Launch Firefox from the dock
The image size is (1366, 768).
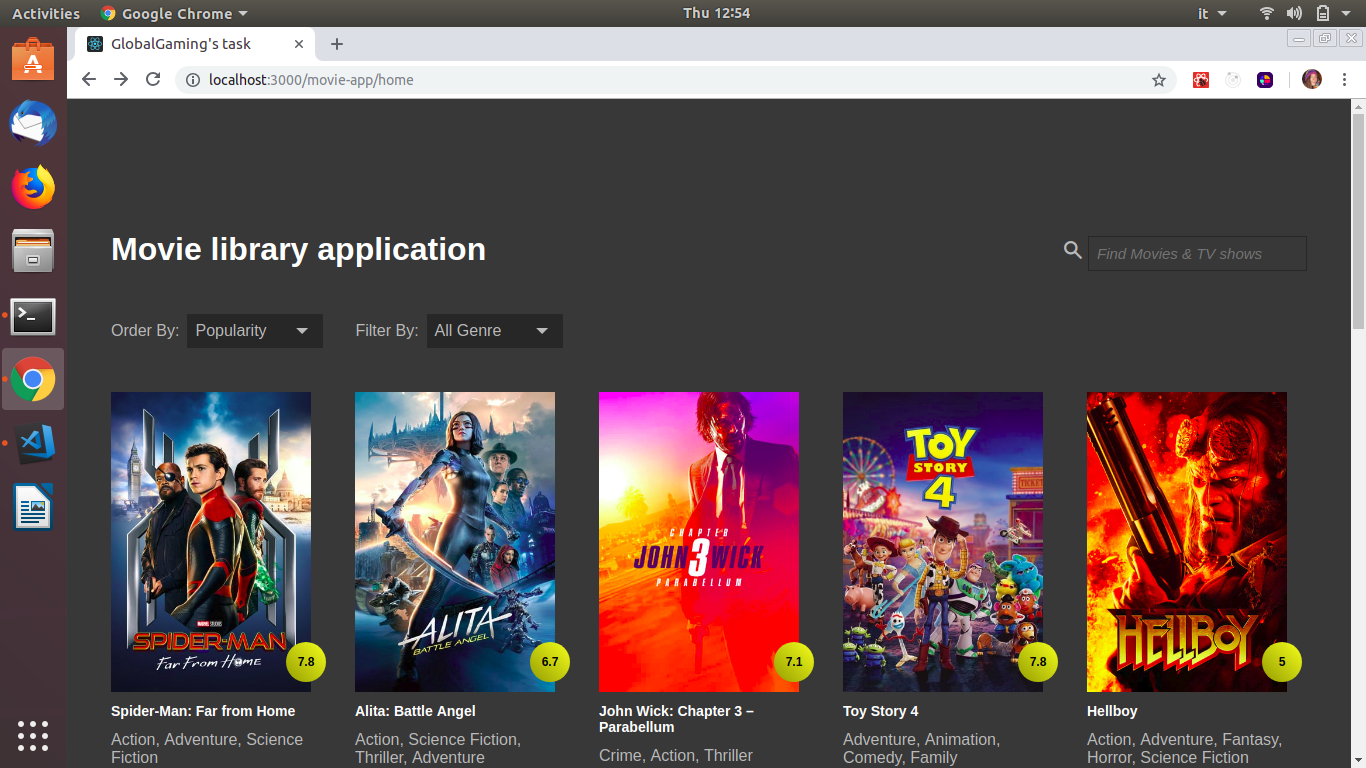point(33,188)
